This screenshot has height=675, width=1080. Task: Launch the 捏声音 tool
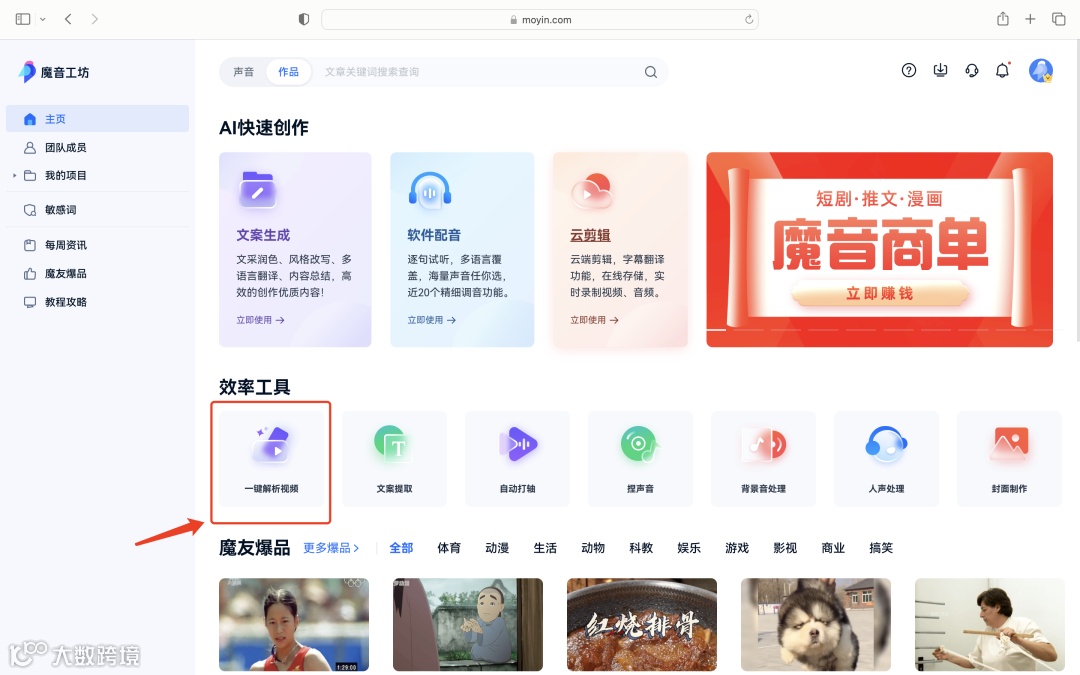pos(640,458)
